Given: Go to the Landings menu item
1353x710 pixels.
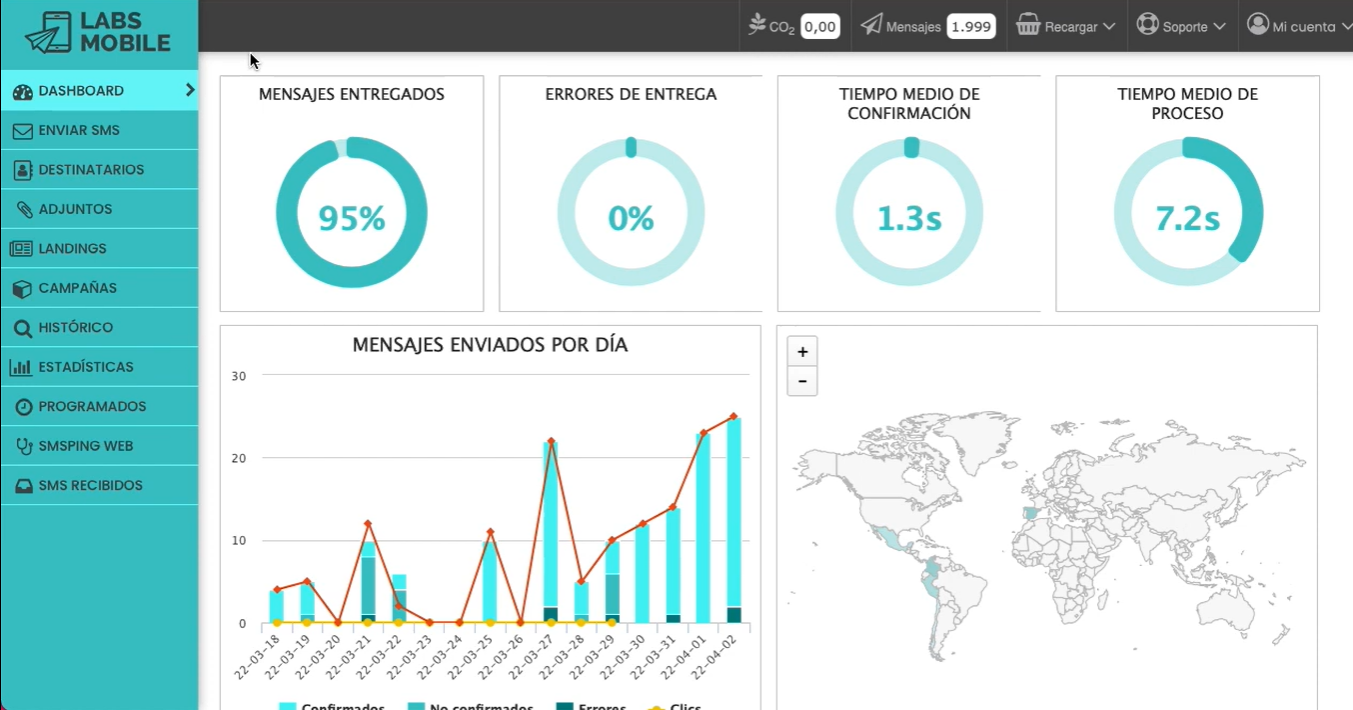Looking at the screenshot, I should 72,249.
